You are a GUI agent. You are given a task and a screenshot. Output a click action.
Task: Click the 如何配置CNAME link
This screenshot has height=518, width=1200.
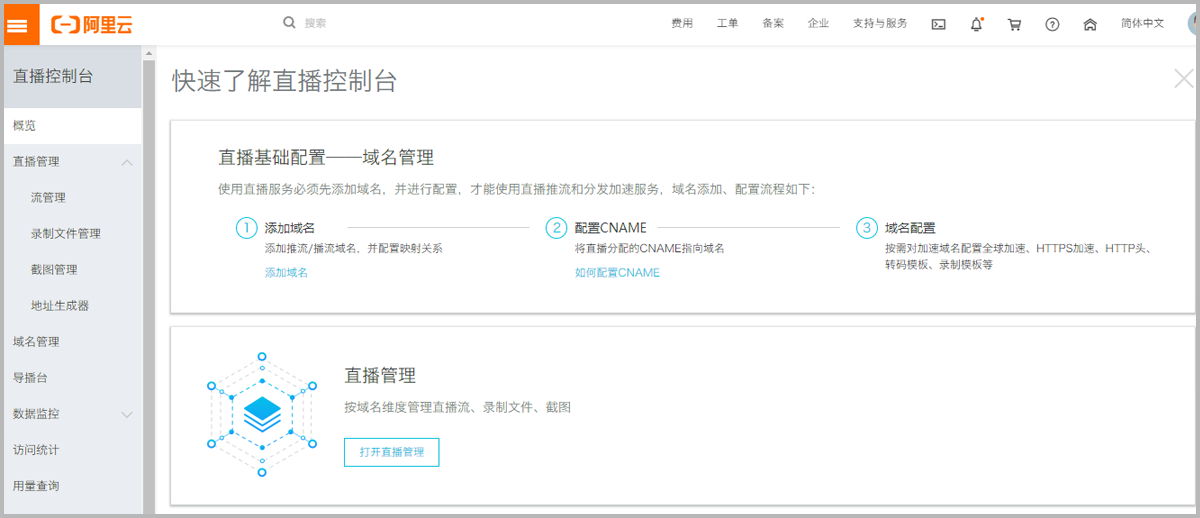coord(617,272)
